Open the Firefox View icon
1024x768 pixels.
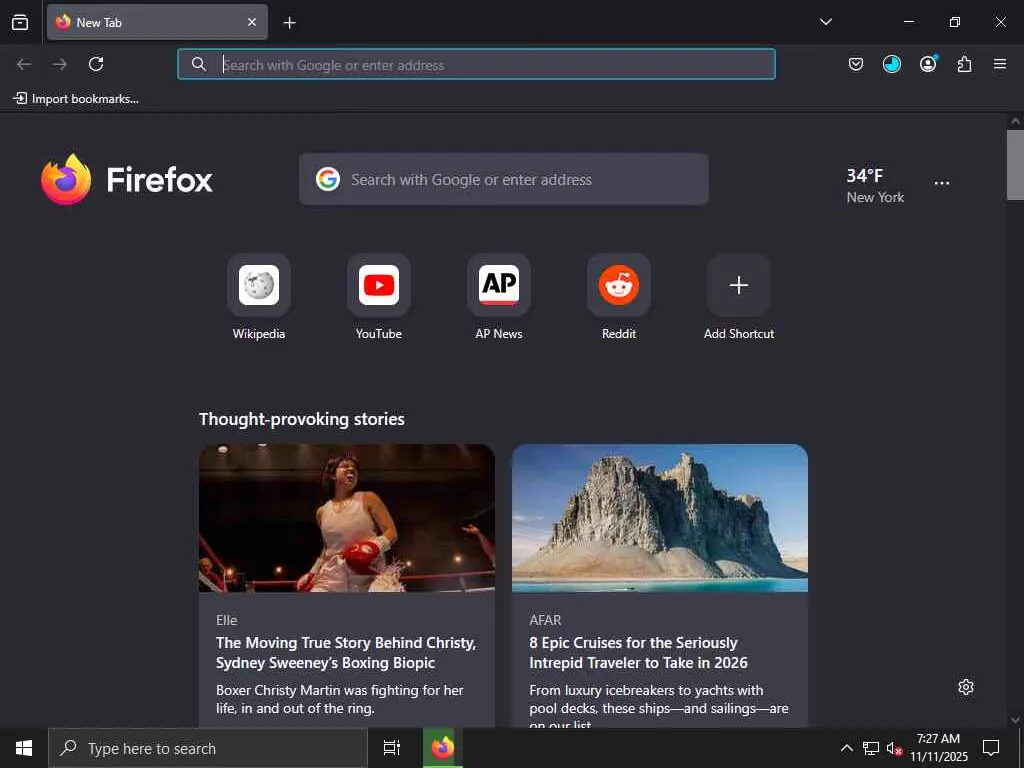(x=20, y=22)
